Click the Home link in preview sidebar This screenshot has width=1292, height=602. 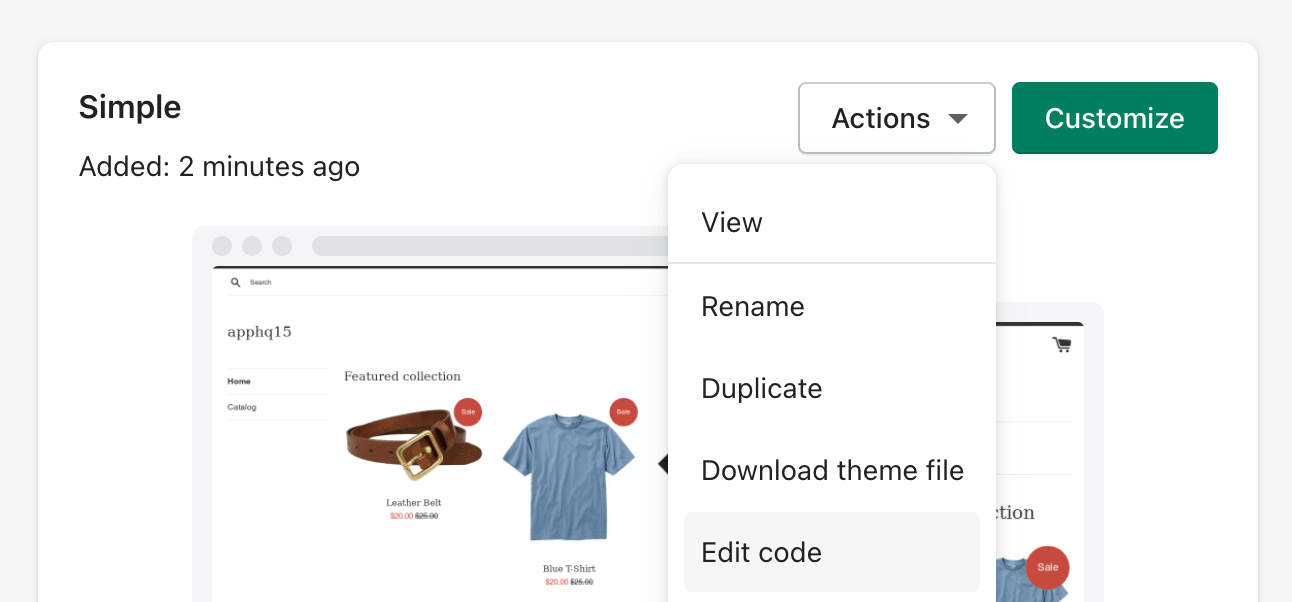coord(239,382)
